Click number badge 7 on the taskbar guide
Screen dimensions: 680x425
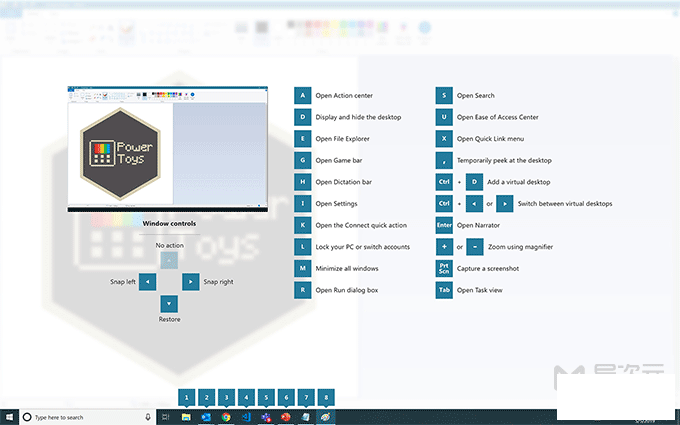click(x=306, y=397)
